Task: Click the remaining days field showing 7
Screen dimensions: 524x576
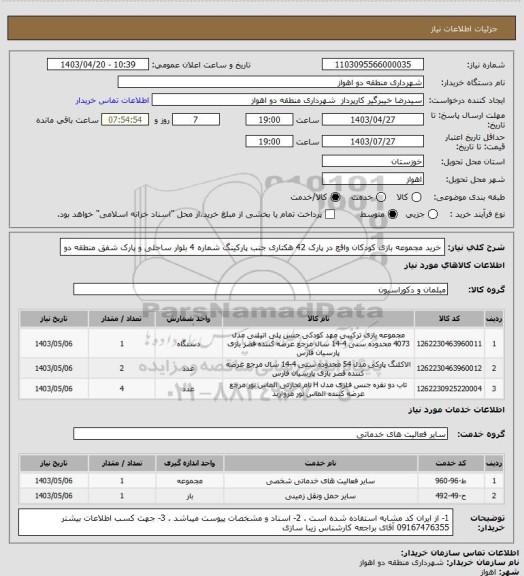Action: [196, 120]
